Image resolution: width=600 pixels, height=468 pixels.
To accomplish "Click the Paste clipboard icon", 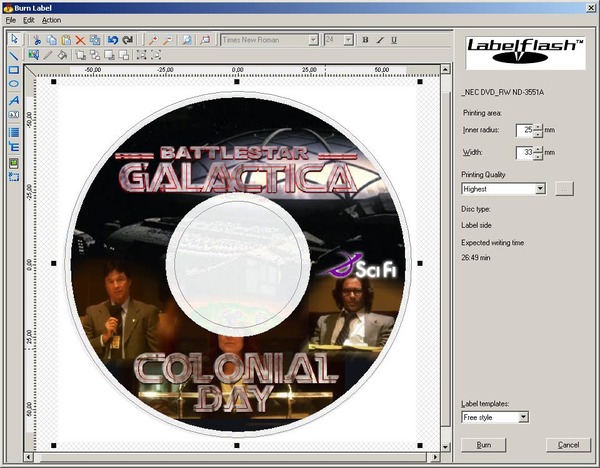I will [66, 40].
